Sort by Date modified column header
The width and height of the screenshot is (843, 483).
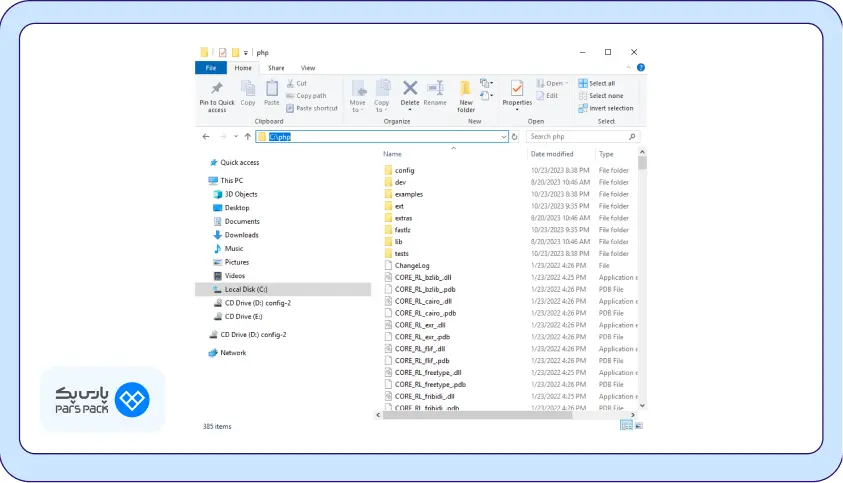coord(552,154)
